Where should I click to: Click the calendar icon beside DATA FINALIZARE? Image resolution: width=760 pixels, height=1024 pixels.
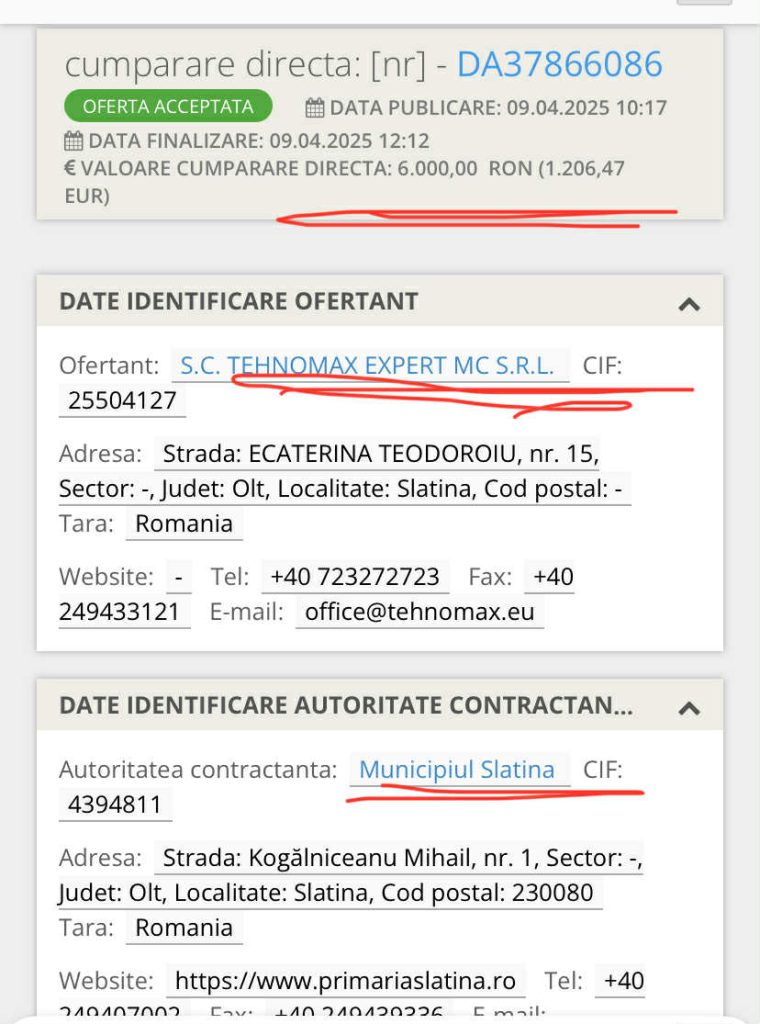click(73, 141)
